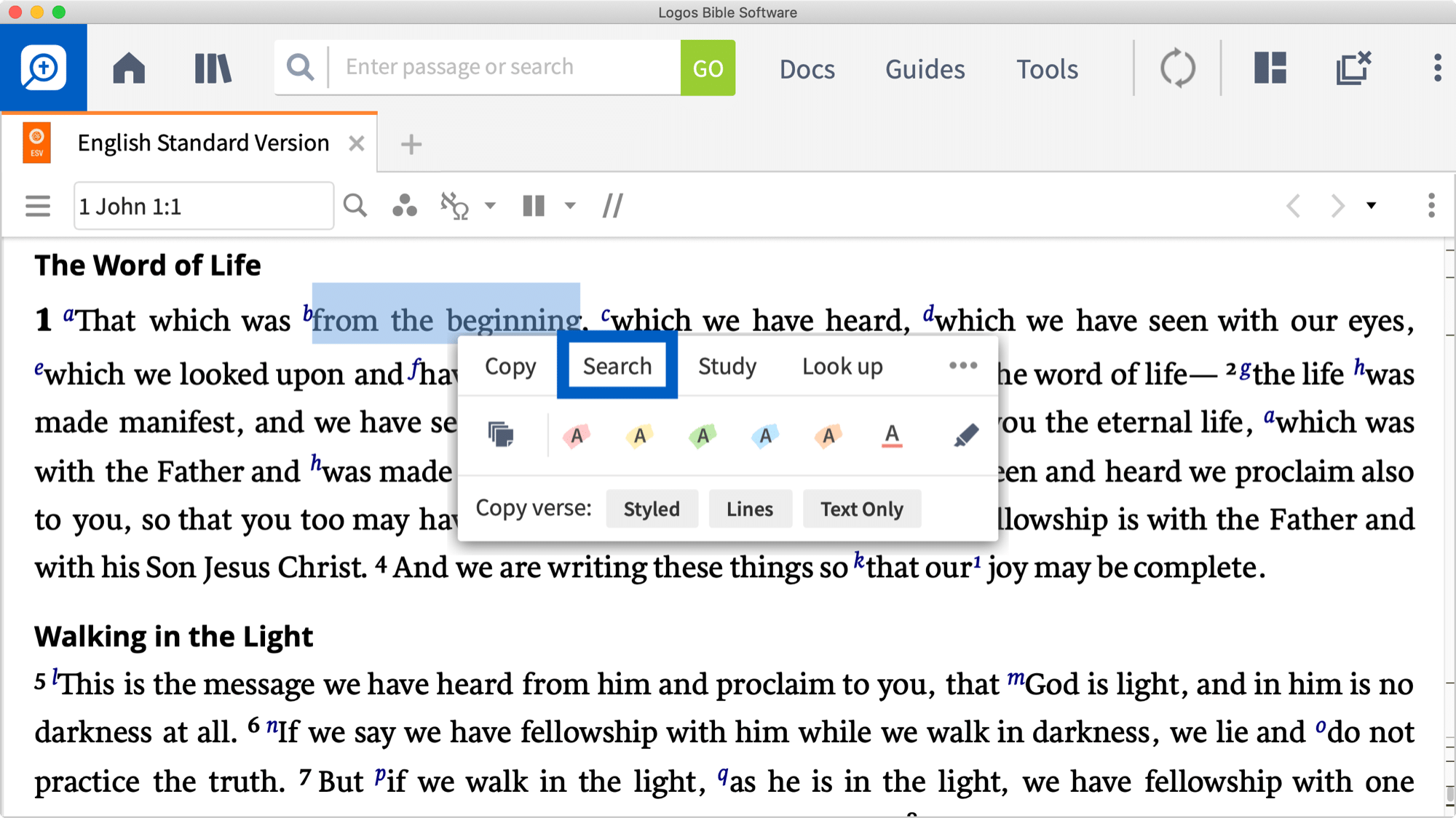Click the heading 'Walking in the Light'

coord(174,636)
